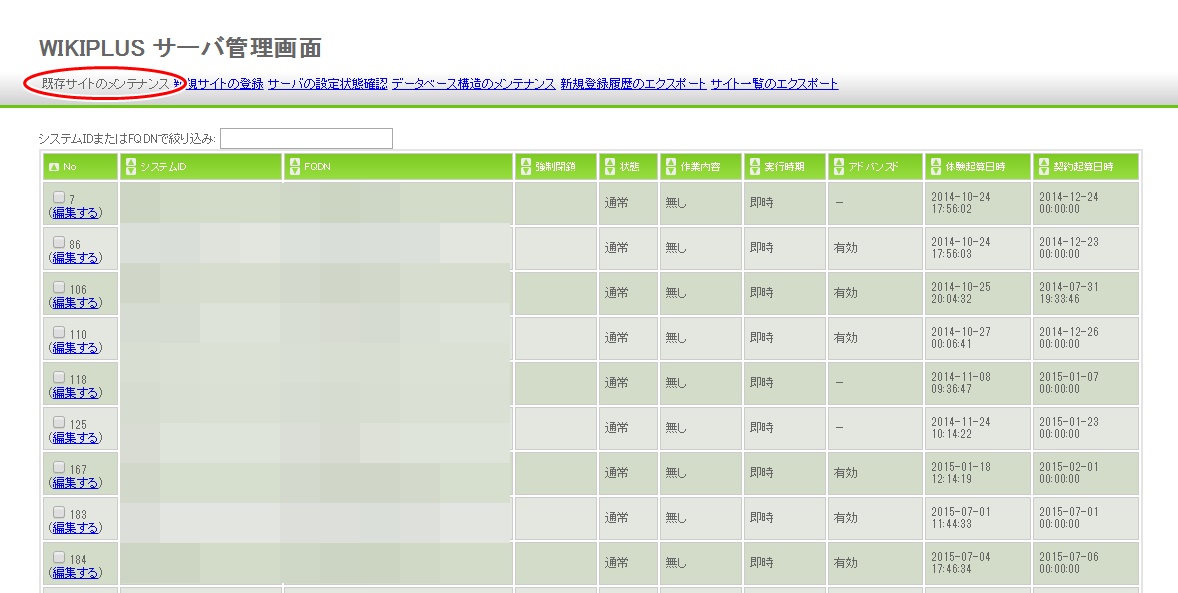Image resolution: width=1178 pixels, height=593 pixels.
Task: Open 既存サイトのメンテナンス in the navigation
Action: pyautogui.click(x=103, y=85)
